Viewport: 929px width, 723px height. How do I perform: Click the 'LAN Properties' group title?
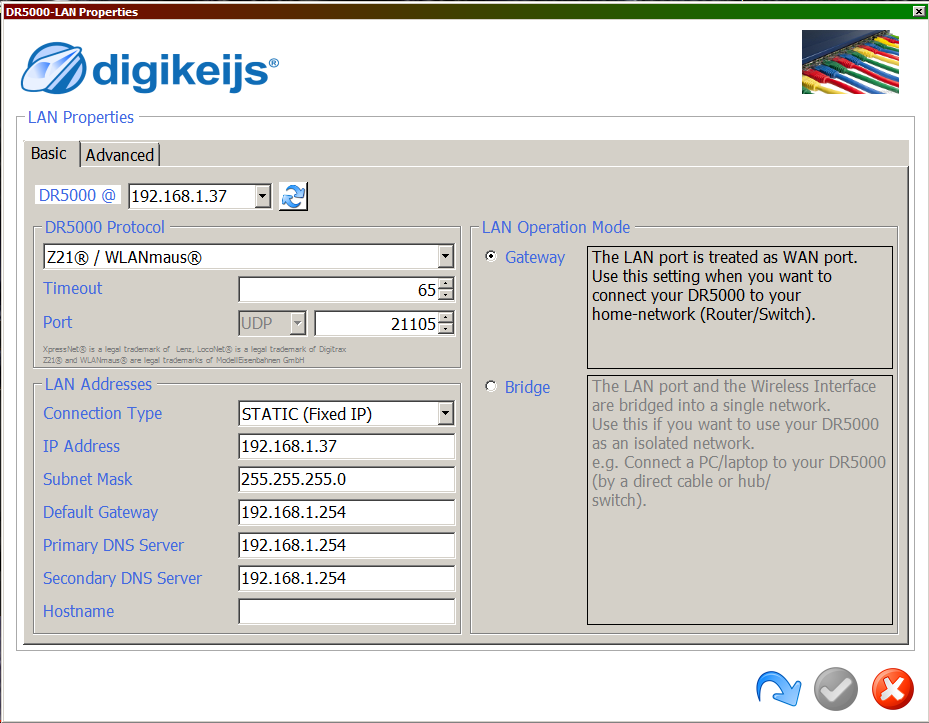tap(81, 117)
